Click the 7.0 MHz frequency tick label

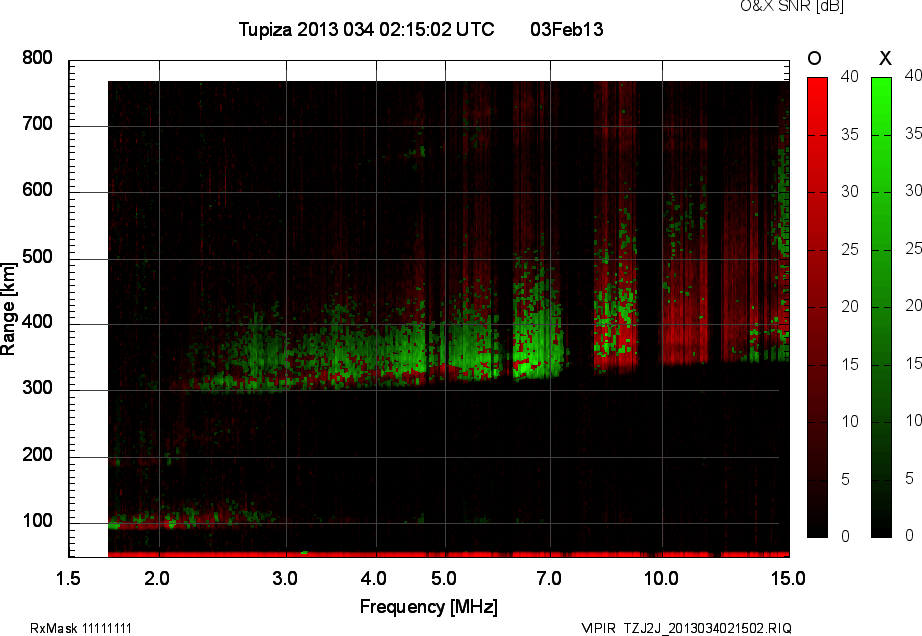[x=548, y=578]
